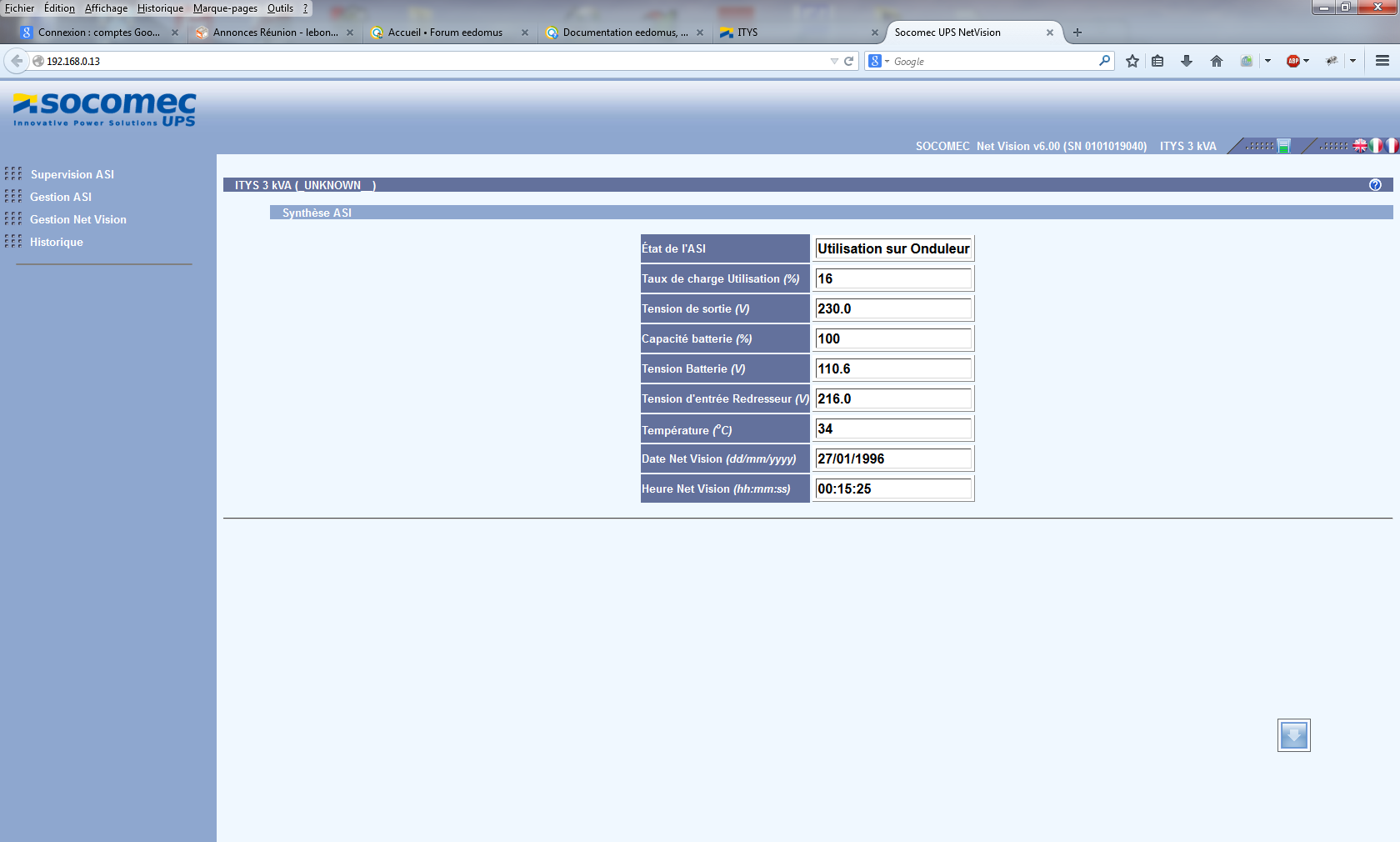Click the Gestion ASI sidebar link
The image size is (1400, 842).
[x=60, y=197]
